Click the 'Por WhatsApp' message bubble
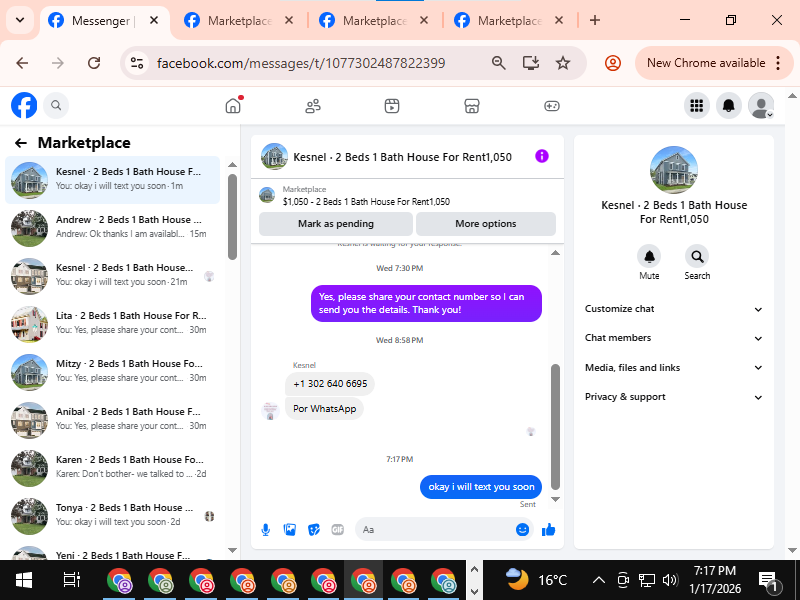 pos(324,409)
